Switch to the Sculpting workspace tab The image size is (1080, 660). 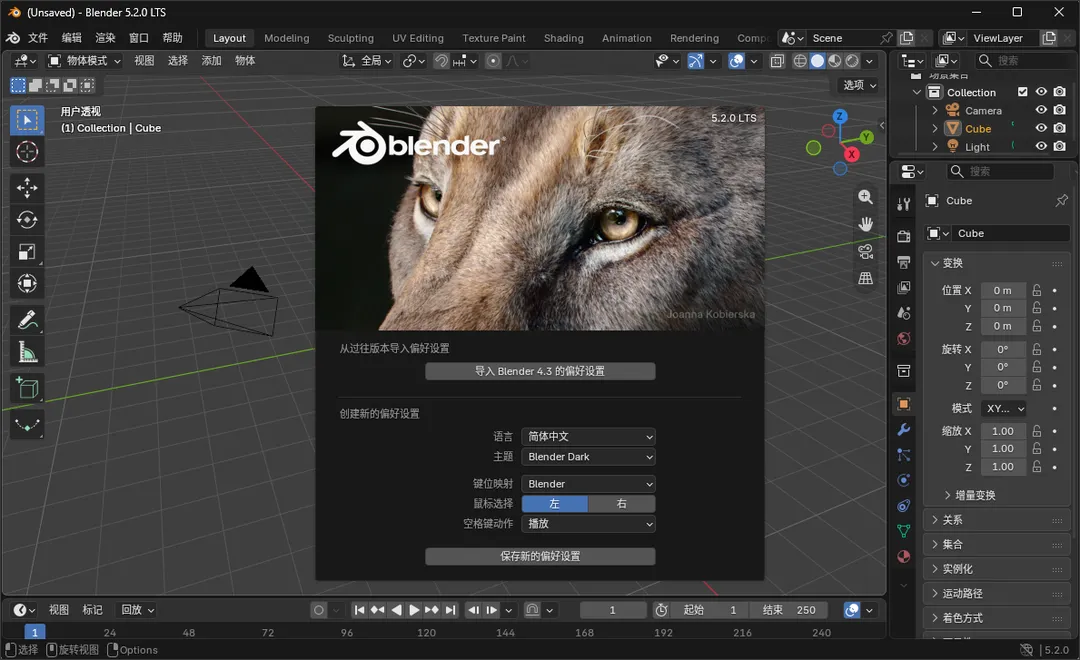pos(351,38)
